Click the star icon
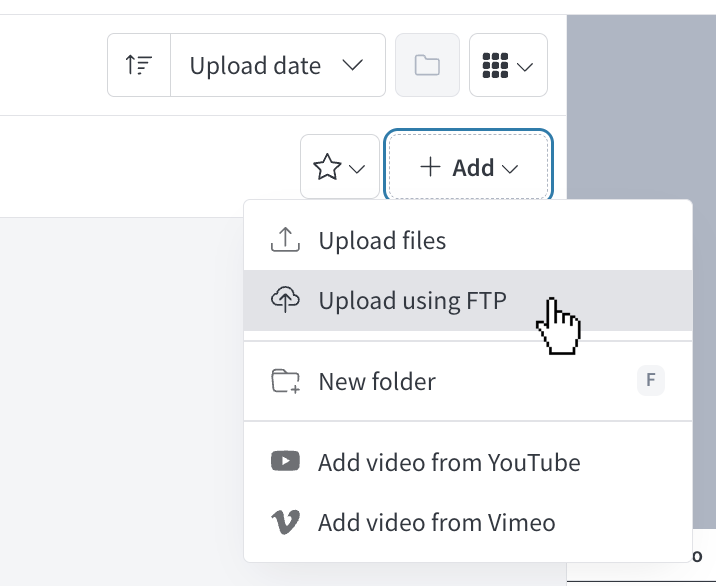The image size is (716, 586). click(327, 168)
